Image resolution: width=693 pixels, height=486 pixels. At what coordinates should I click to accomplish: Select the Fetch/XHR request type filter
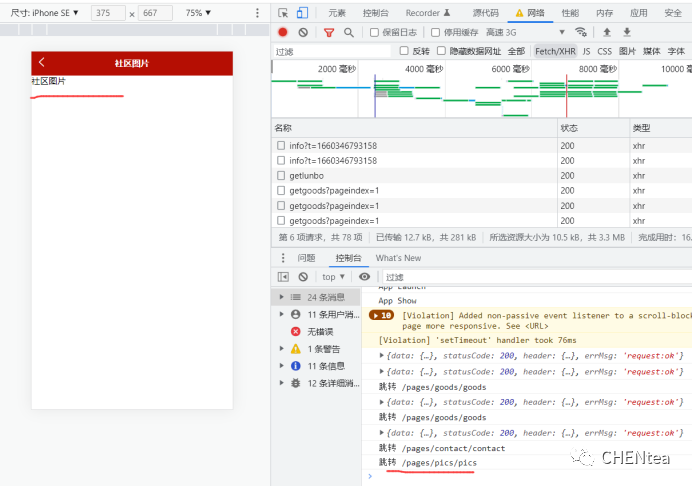(x=554, y=51)
